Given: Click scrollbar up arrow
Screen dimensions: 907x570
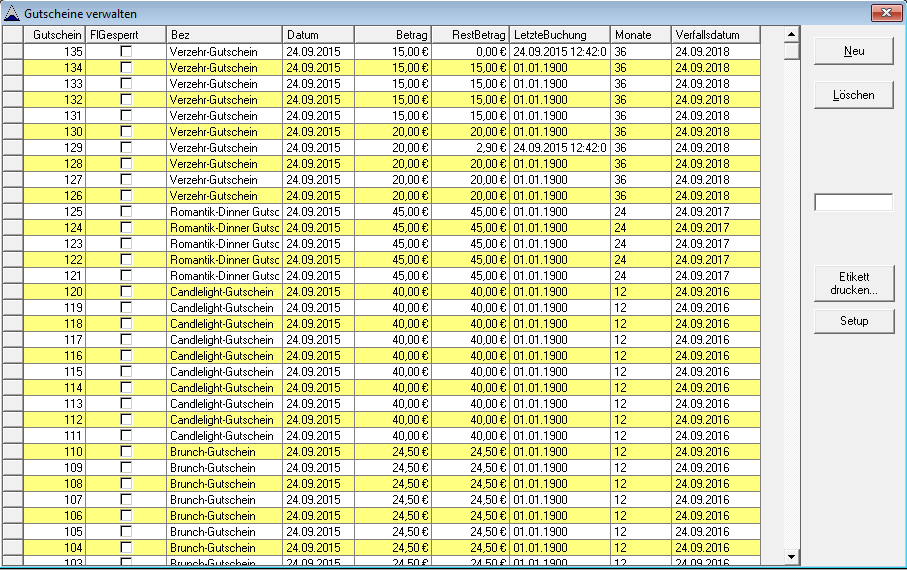Looking at the screenshot, I should point(791,35).
